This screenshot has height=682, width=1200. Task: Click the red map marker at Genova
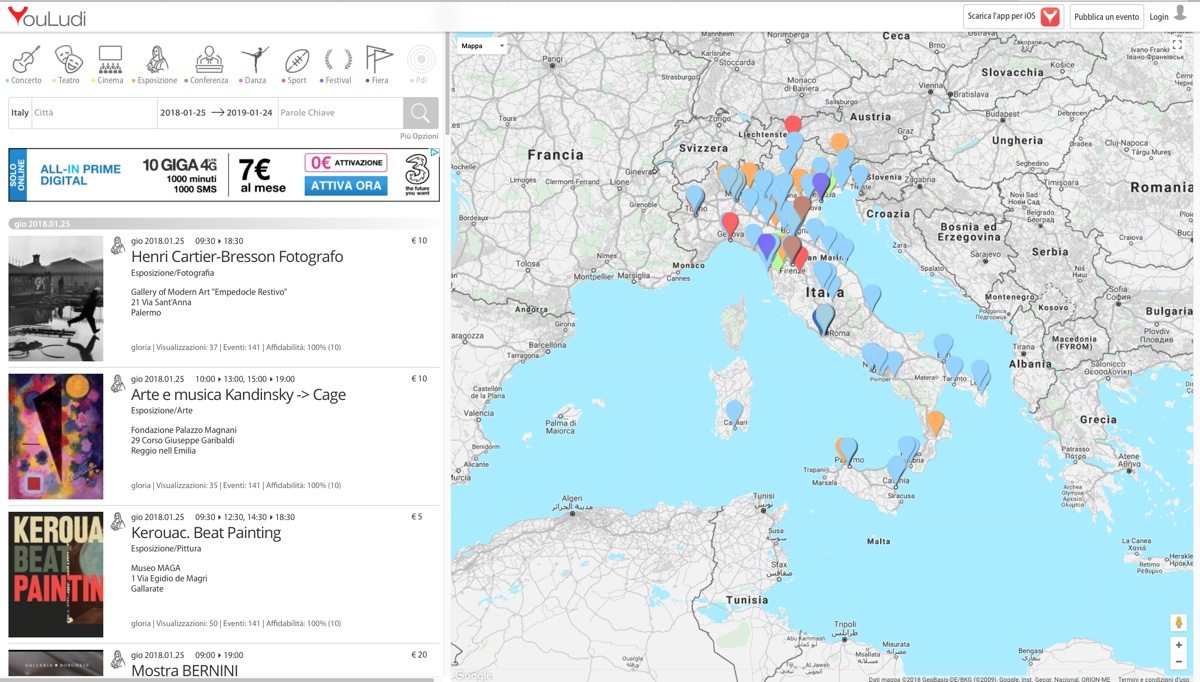(x=730, y=224)
